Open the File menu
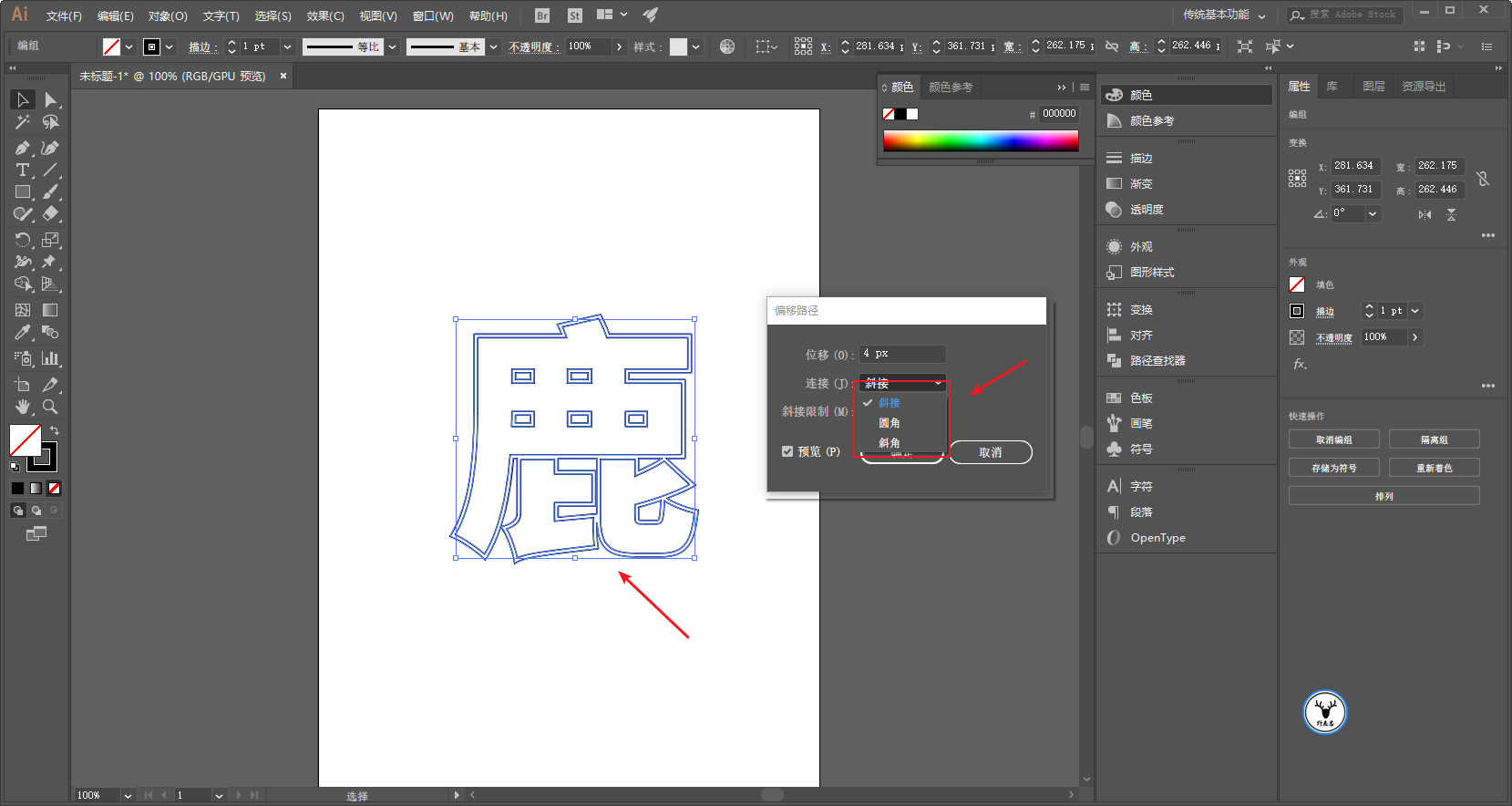Screen dimensions: 1512x806 tap(64, 16)
